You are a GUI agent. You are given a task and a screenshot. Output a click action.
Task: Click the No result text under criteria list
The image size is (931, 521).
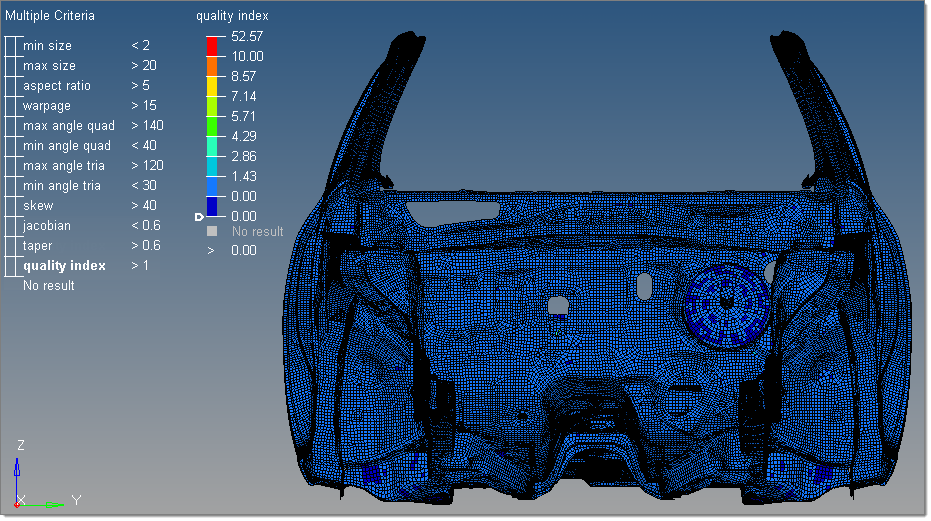click(49, 286)
